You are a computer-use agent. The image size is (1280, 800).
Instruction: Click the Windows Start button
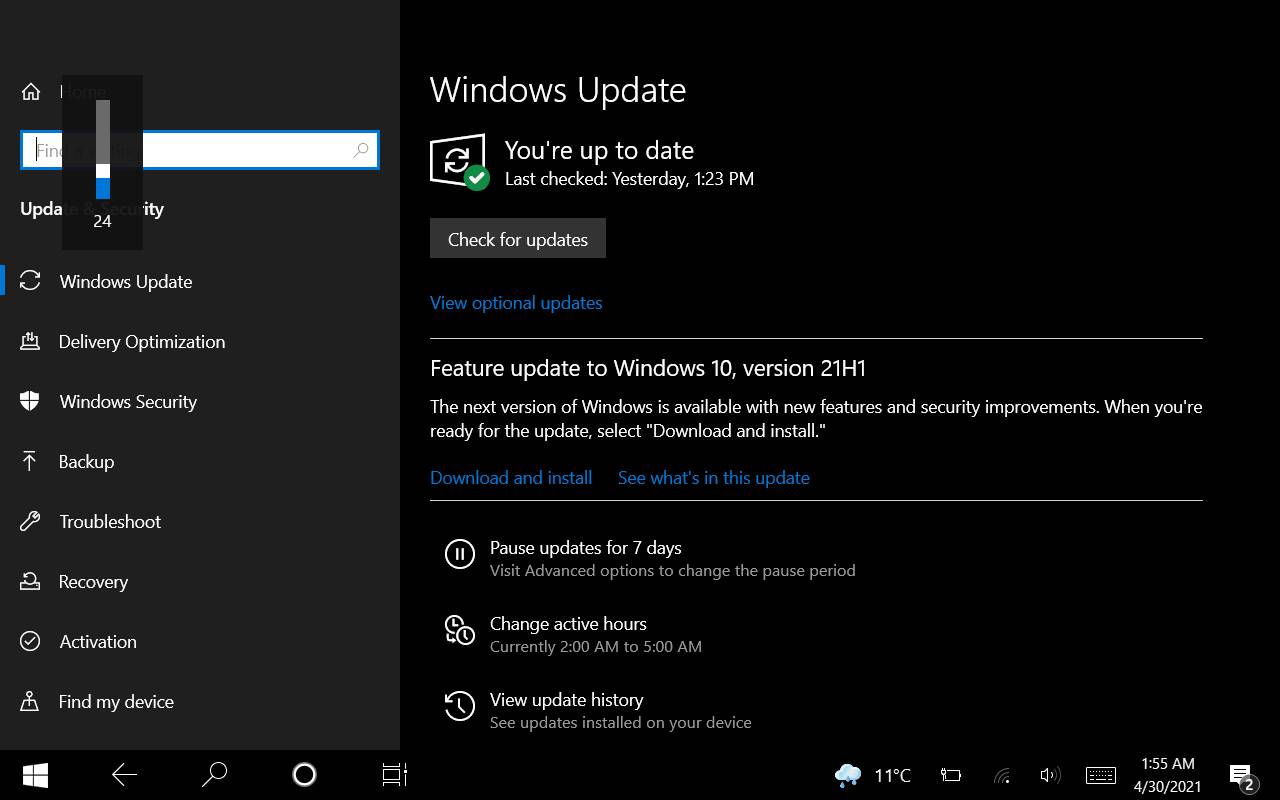(35, 775)
